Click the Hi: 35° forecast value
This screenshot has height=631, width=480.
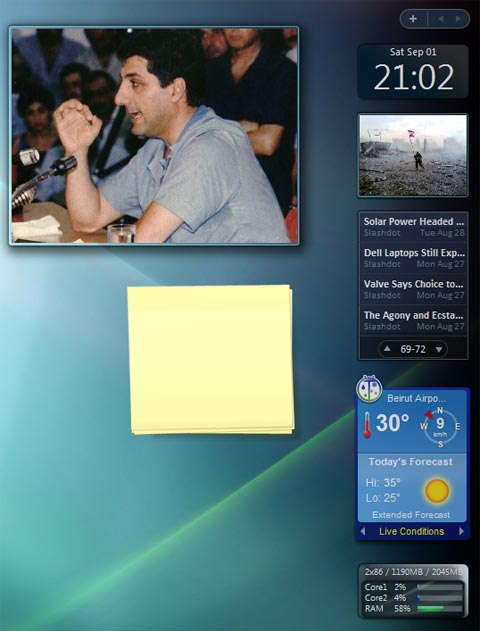383,483
